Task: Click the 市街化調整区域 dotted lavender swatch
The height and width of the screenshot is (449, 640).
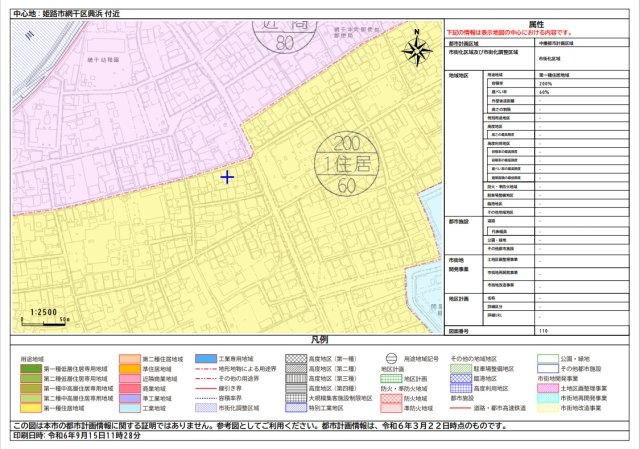Action: tap(206, 408)
